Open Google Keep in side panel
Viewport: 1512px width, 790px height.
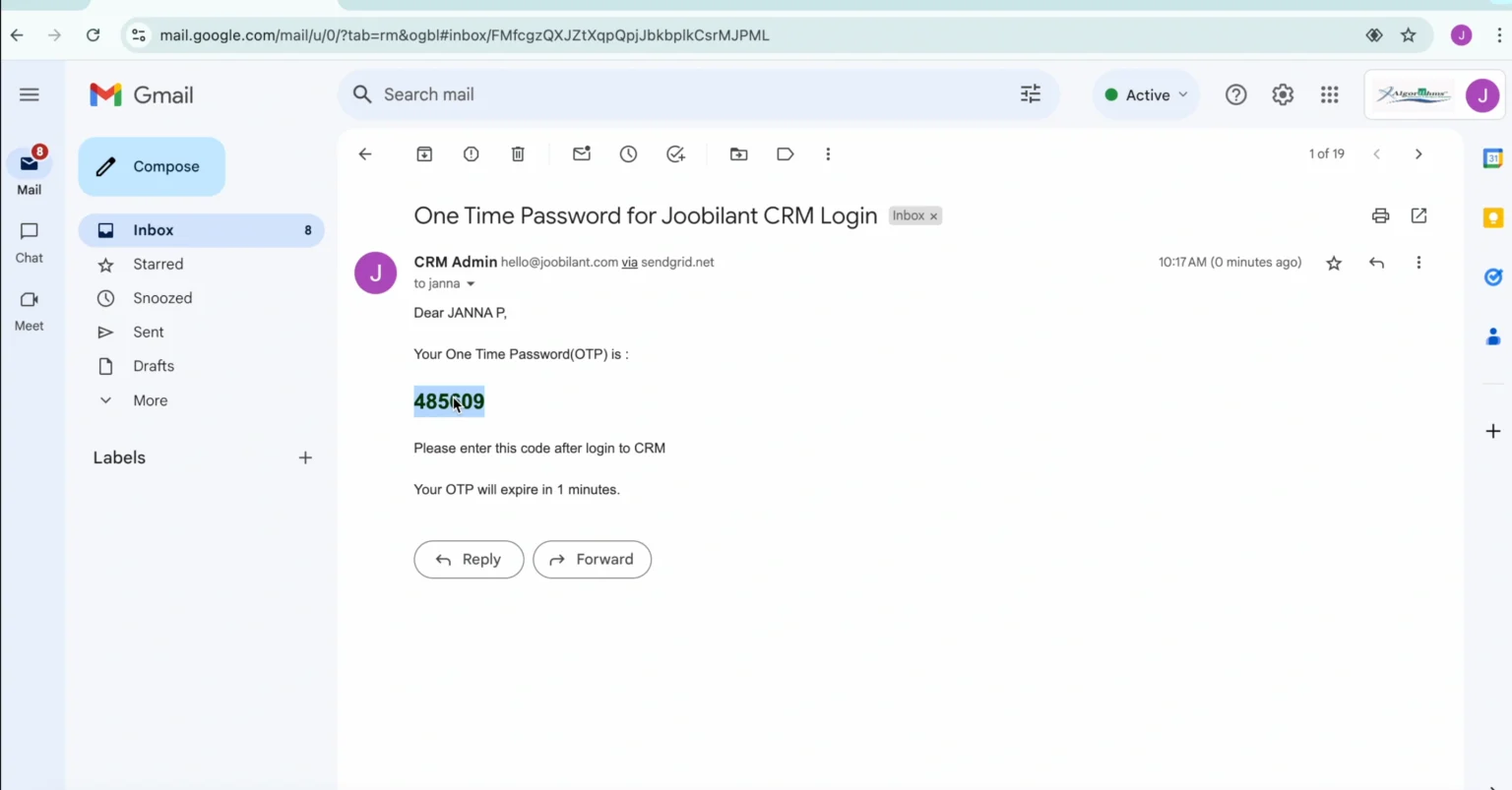coord(1493,217)
